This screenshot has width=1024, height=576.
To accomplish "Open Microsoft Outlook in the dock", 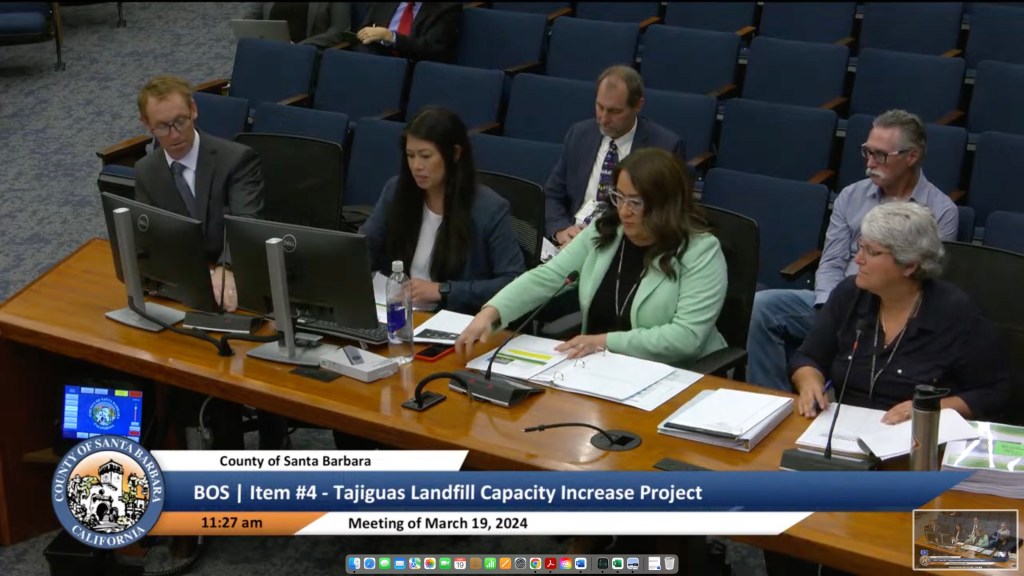I will pyautogui.click(x=581, y=564).
